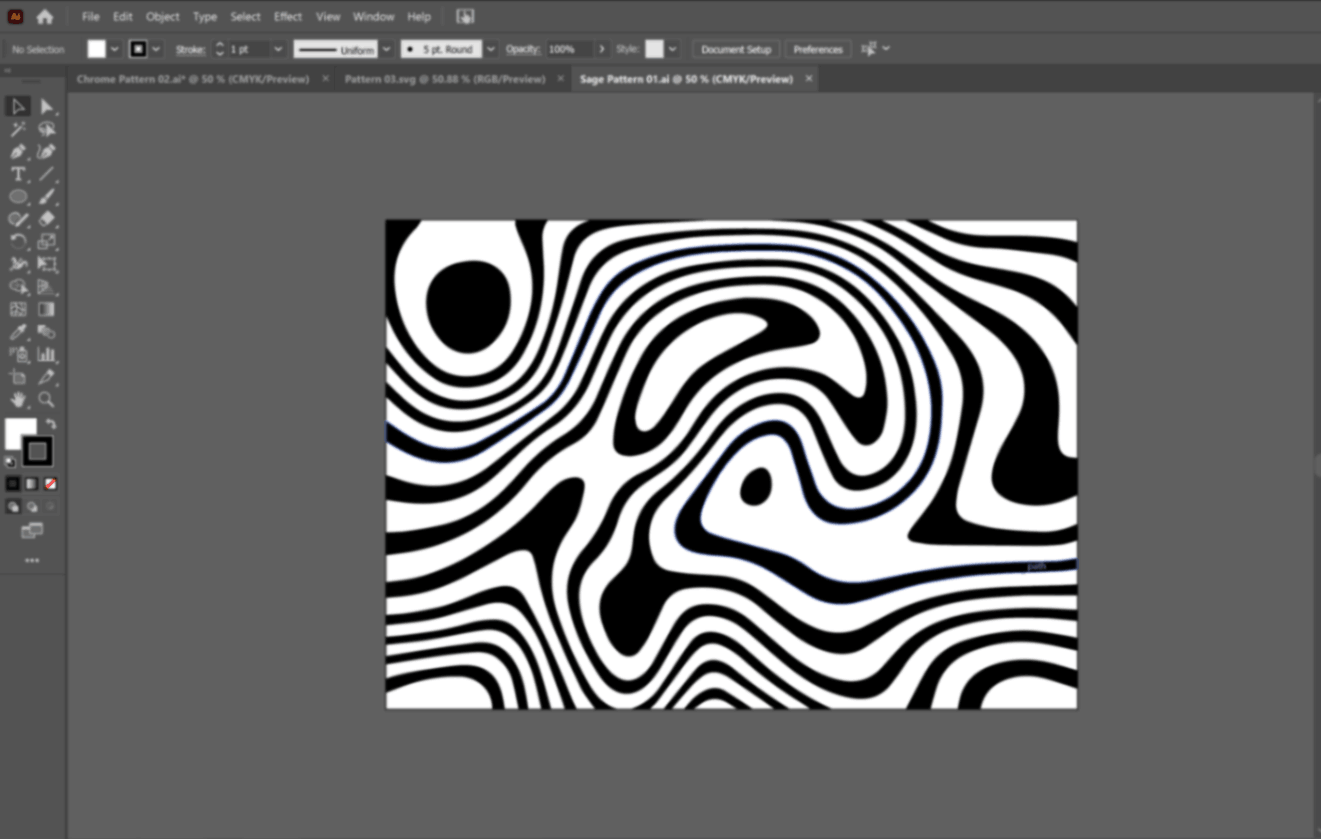
Task: Open the Fill color dropdown arrow
Action: pos(114,49)
